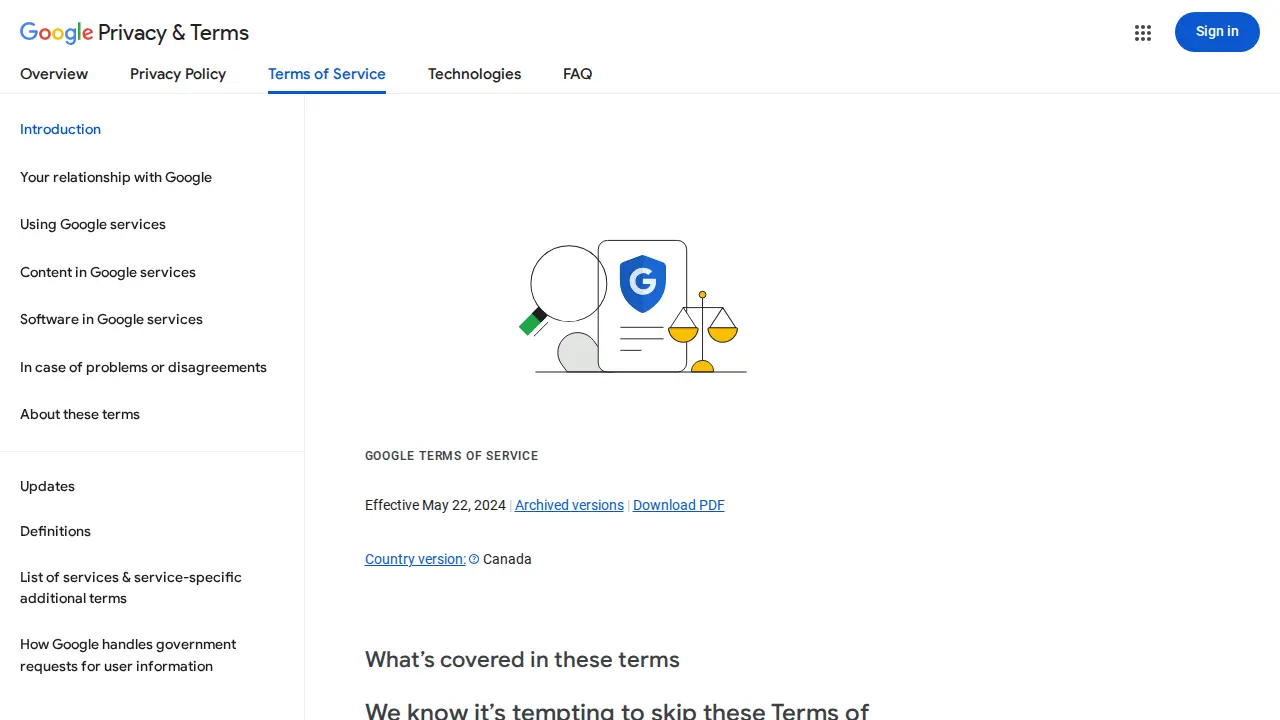
Task: Open Your relationship with Google section
Action: [x=116, y=177]
